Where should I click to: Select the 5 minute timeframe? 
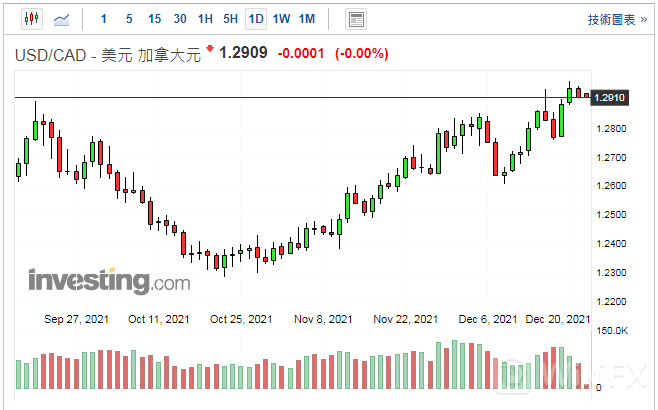pyautogui.click(x=129, y=19)
